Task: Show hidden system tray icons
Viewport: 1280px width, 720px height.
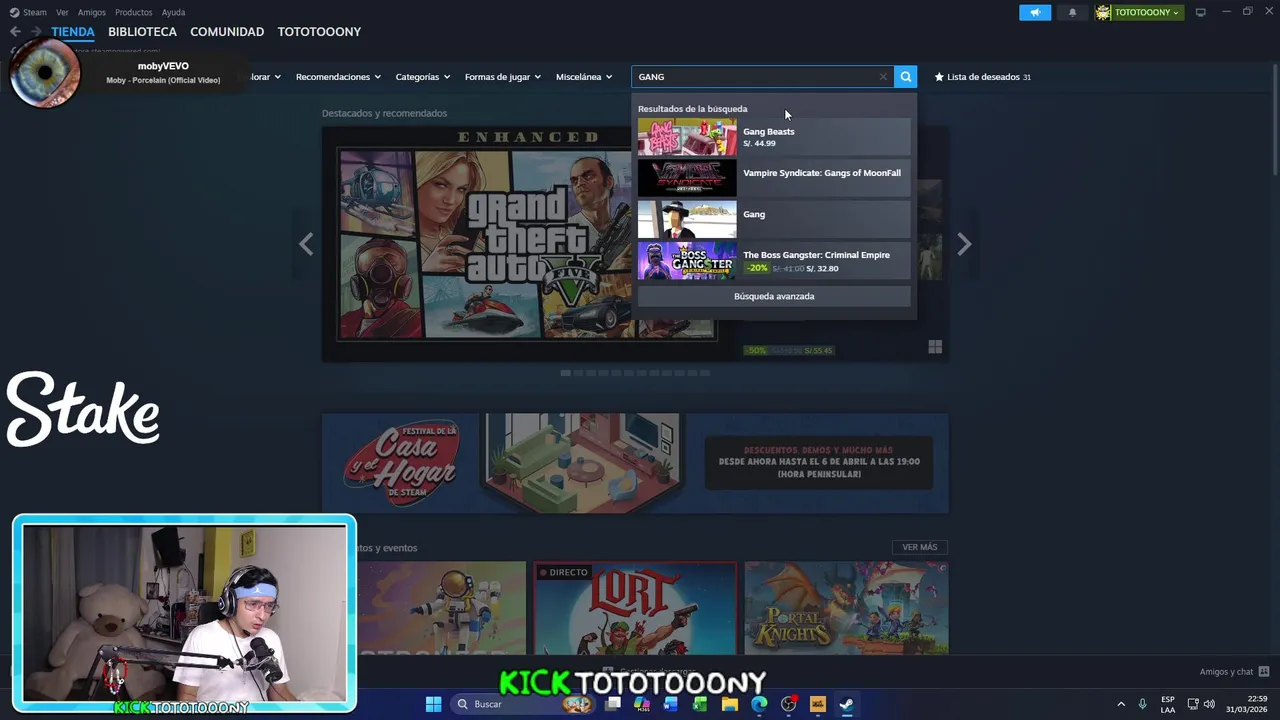Action: click(1121, 704)
